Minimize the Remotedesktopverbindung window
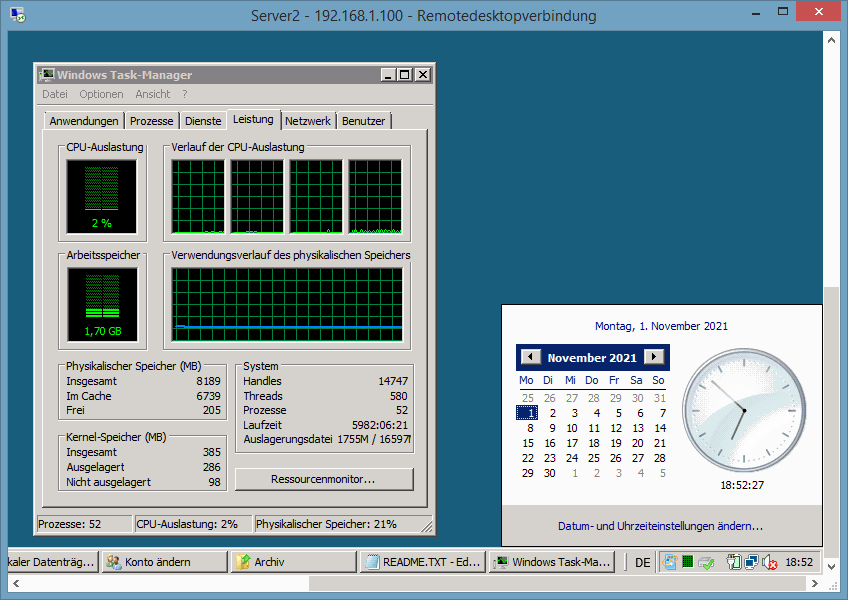 pyautogui.click(x=756, y=12)
